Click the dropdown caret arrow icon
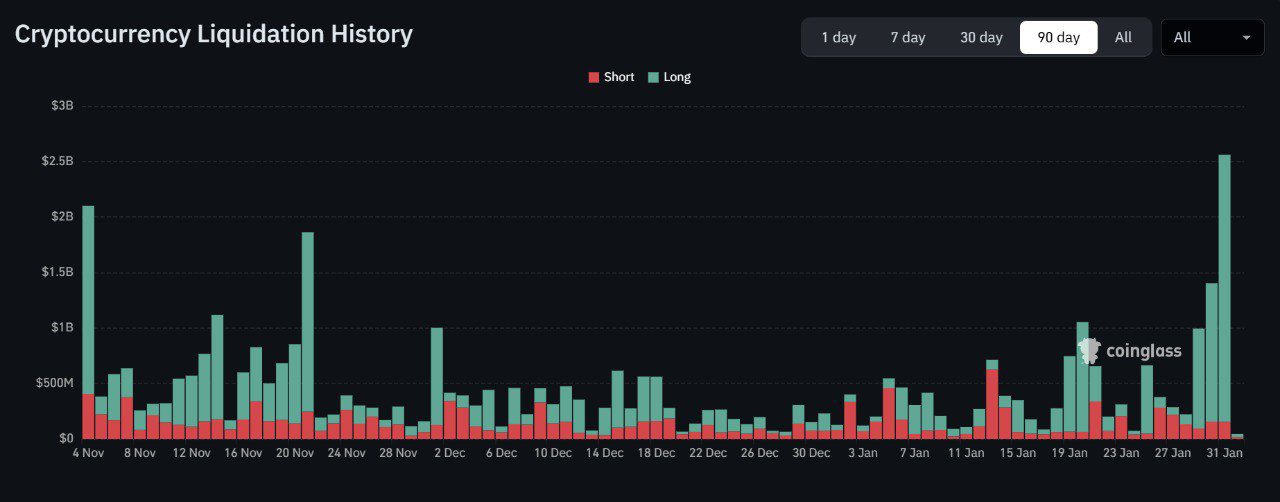The image size is (1280, 502). click(1246, 37)
